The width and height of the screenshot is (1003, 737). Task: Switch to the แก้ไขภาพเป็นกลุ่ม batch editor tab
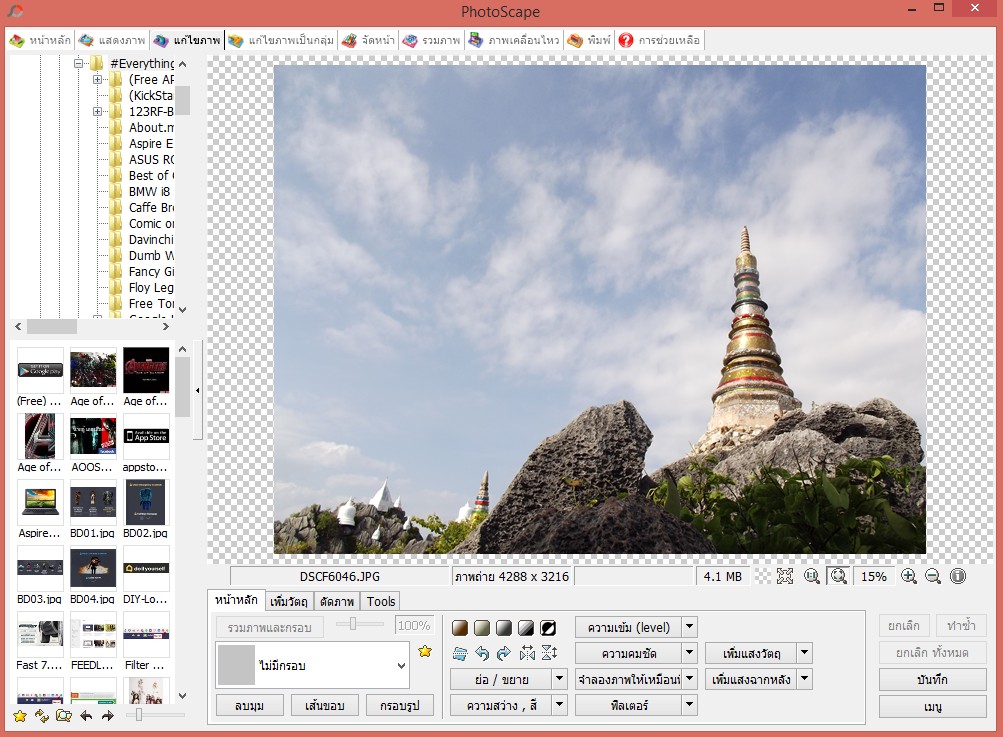coord(281,40)
